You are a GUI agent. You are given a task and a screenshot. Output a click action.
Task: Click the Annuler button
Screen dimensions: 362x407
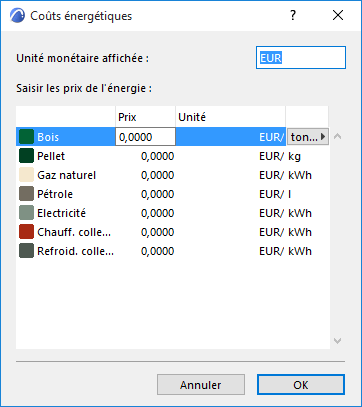click(x=201, y=385)
